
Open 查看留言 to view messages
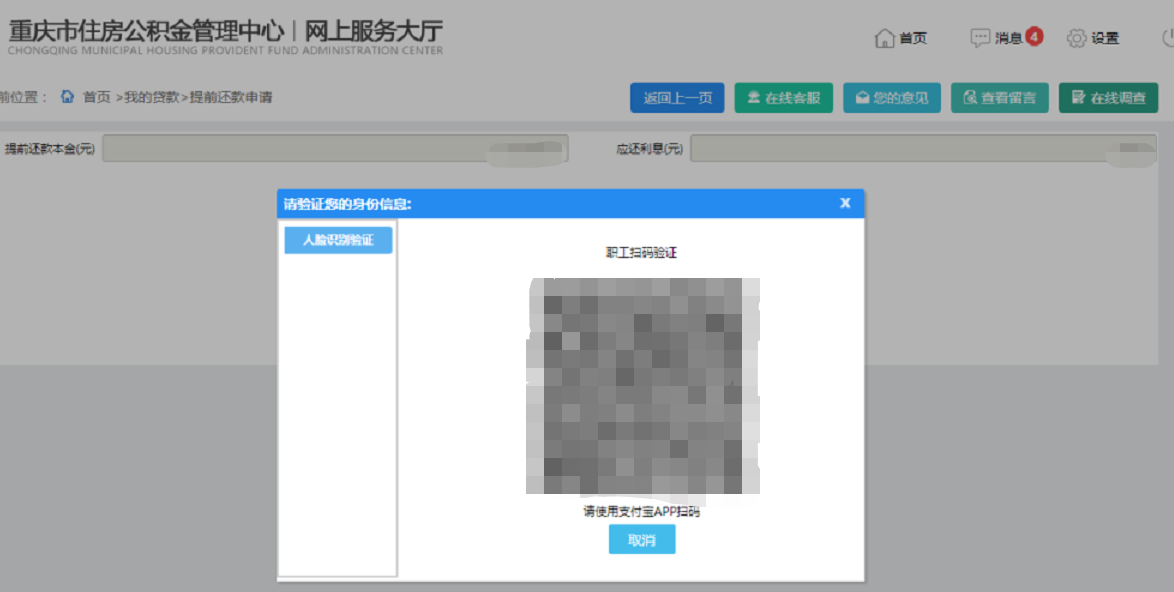tap(999, 98)
